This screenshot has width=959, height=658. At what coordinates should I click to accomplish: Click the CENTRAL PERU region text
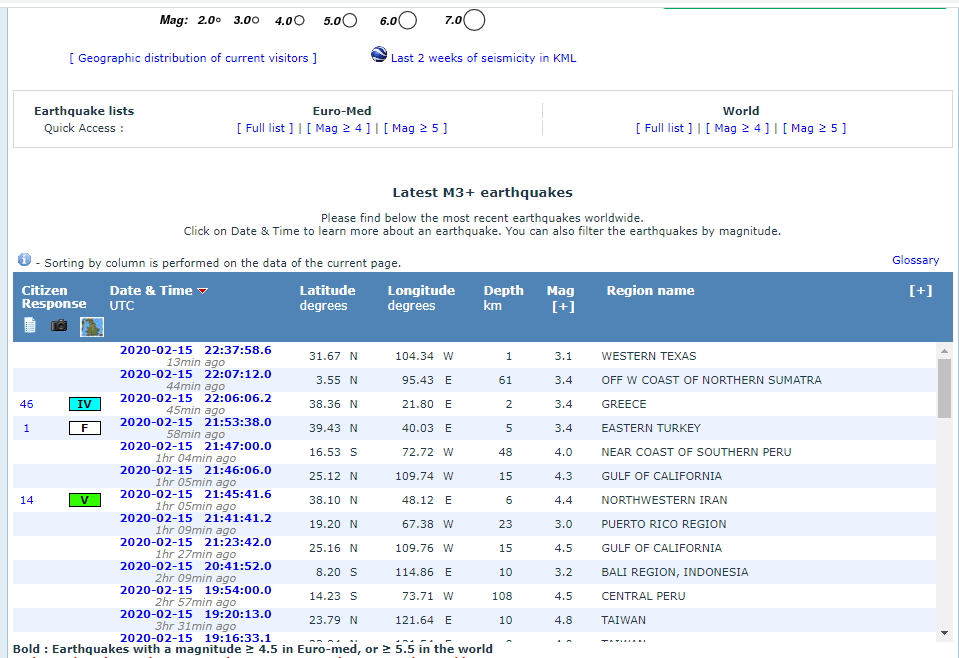click(643, 596)
